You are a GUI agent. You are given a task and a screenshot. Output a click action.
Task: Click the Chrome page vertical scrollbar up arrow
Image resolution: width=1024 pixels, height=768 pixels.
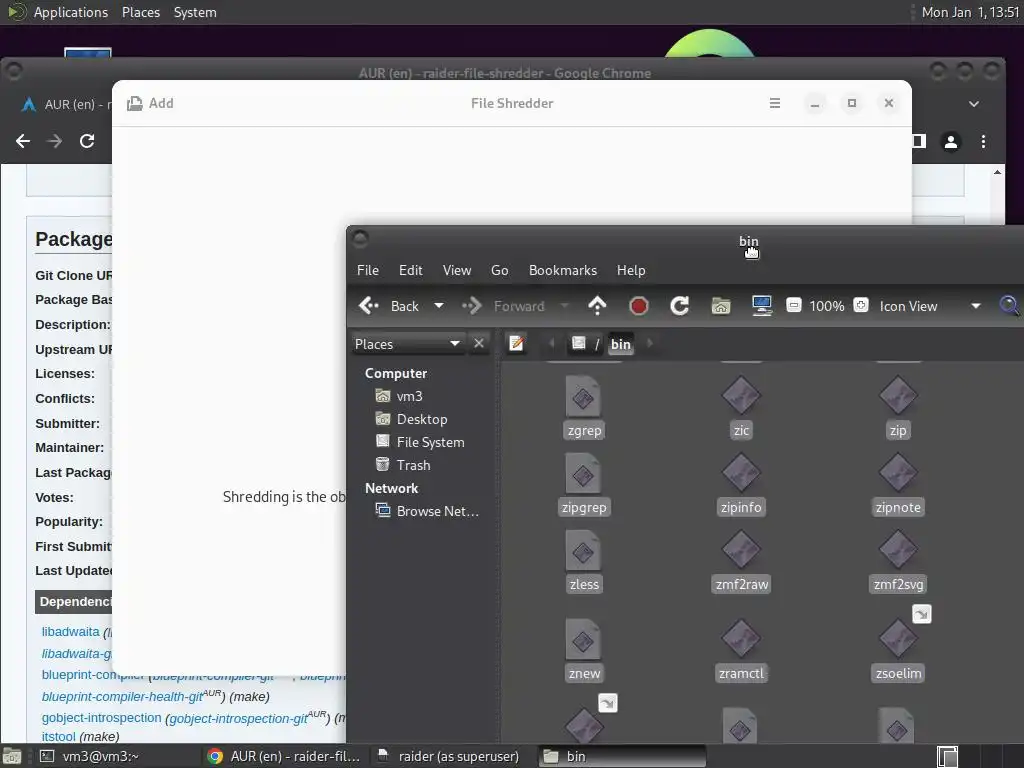[x=997, y=172]
